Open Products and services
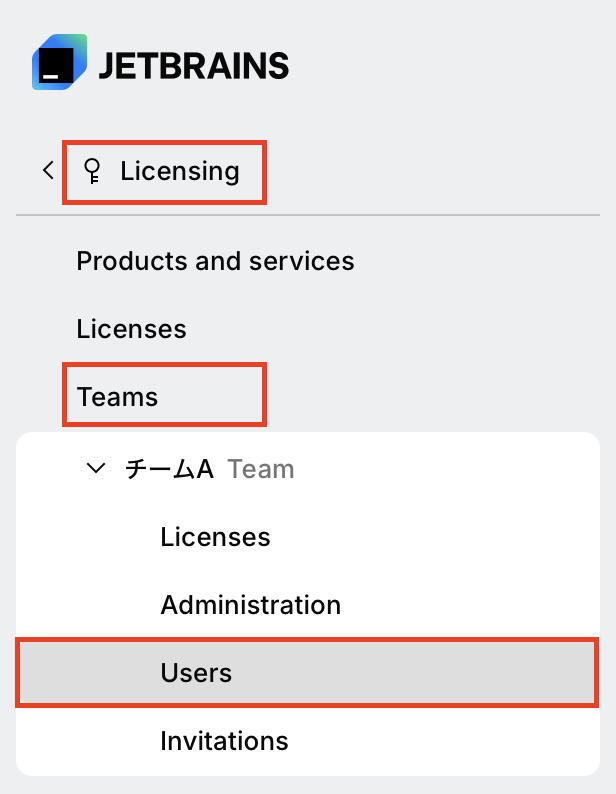 (215, 261)
